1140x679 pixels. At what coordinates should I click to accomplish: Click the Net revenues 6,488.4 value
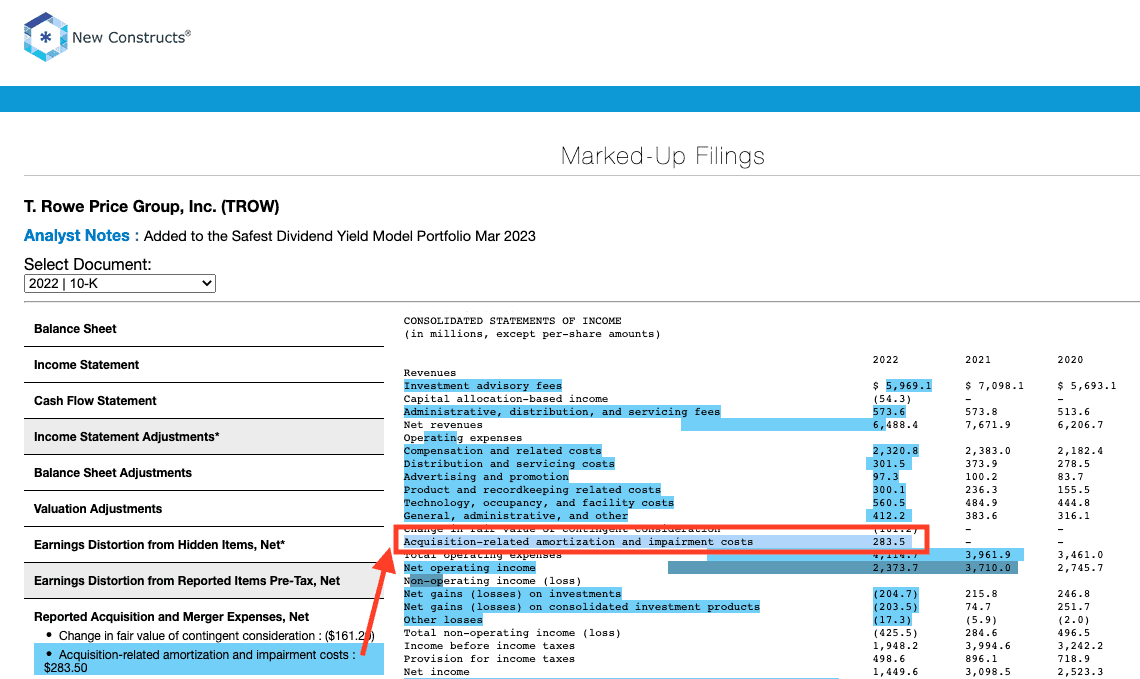coord(895,425)
